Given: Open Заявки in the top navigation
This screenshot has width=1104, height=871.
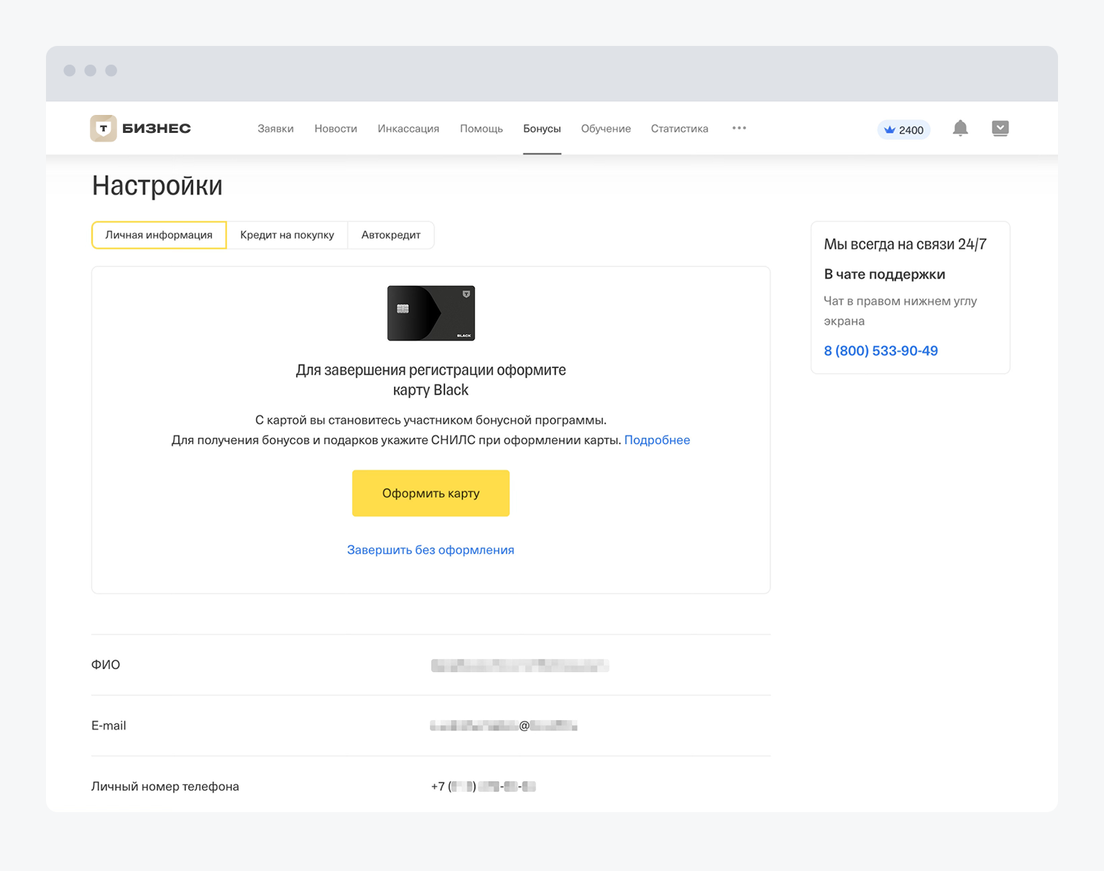Looking at the screenshot, I should coord(275,129).
